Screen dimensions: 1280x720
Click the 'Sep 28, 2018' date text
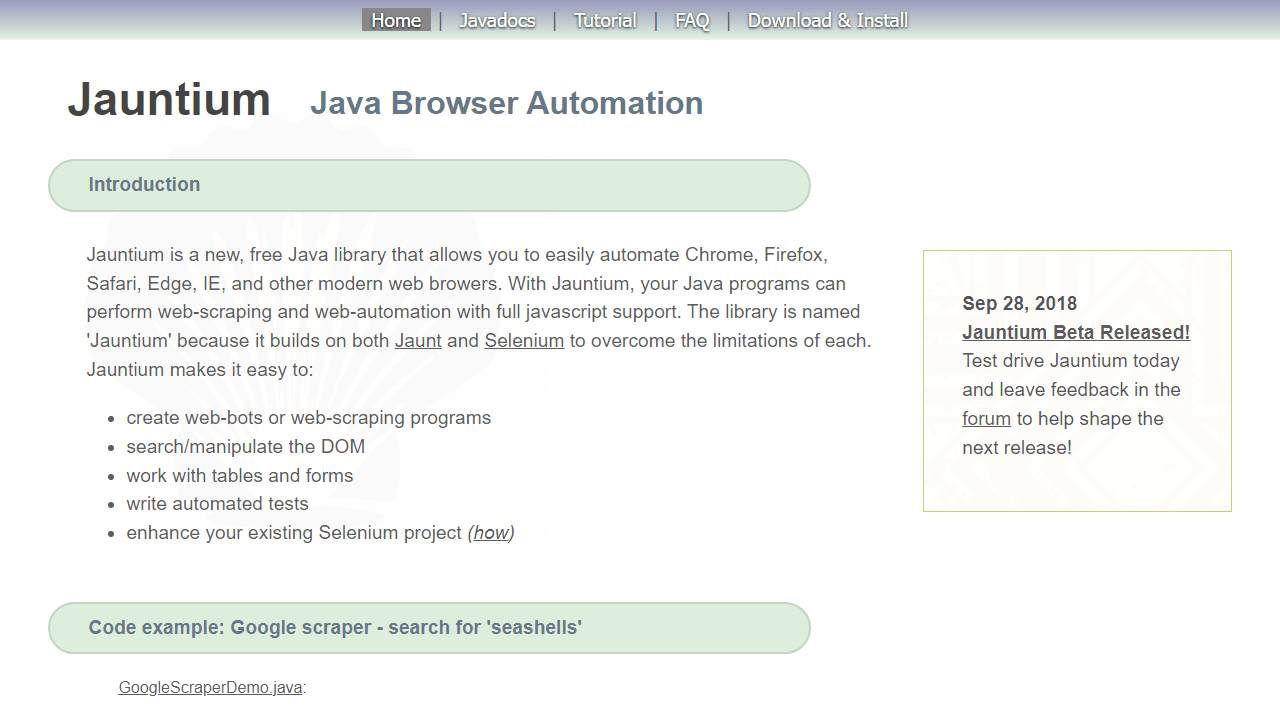1019,304
